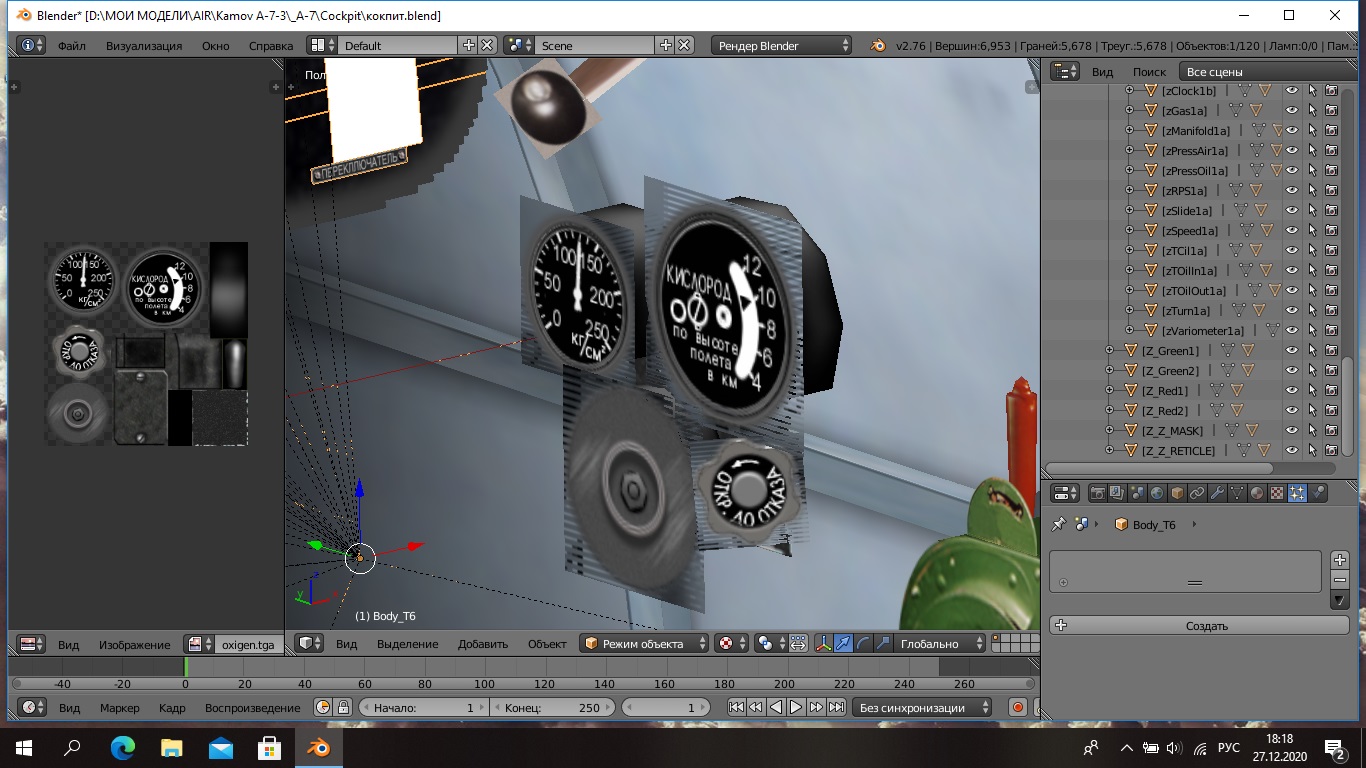This screenshot has height=768, width=1366.
Task: Click the outliner search menu
Action: [x=1149, y=71]
